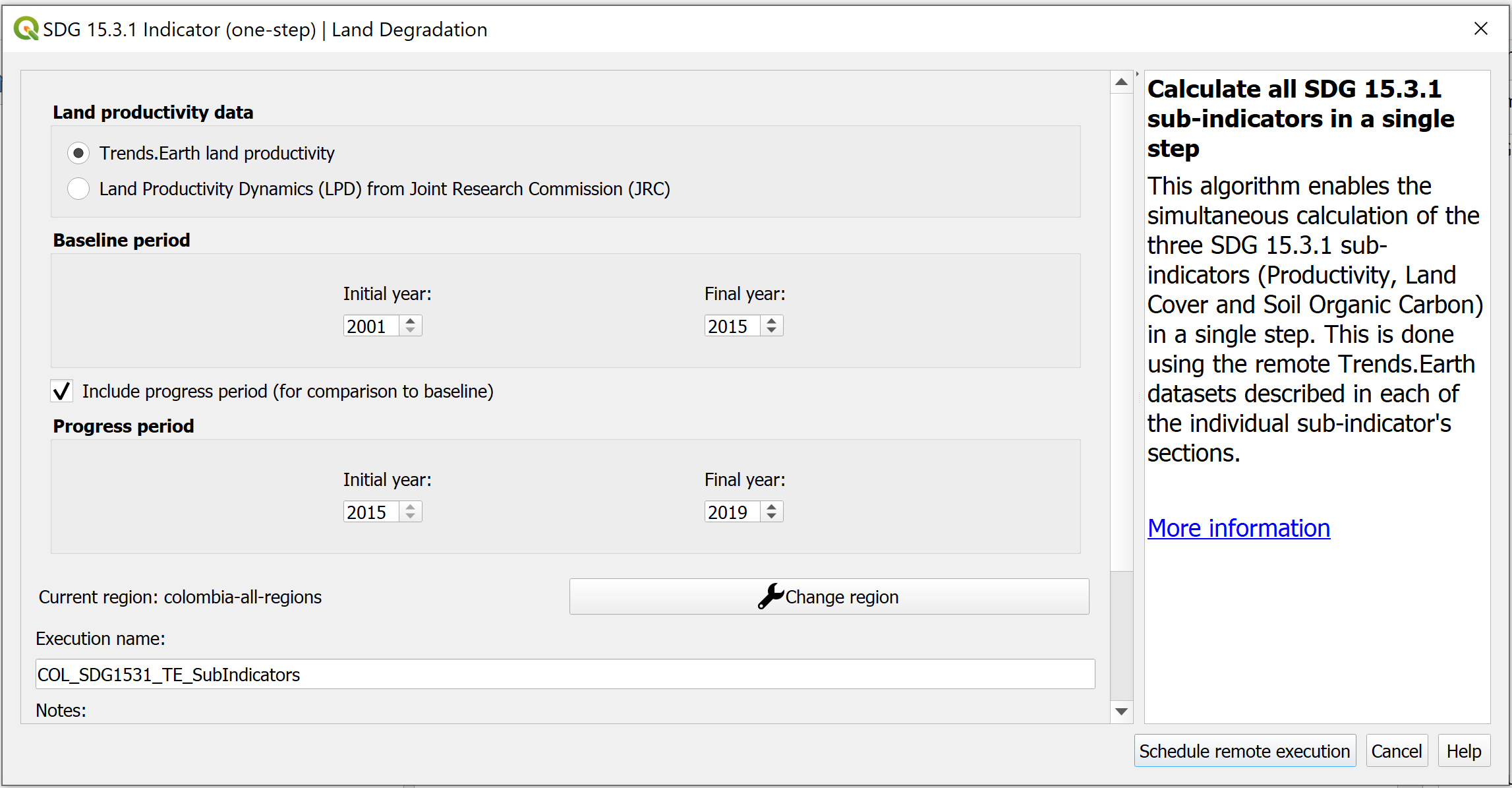Image resolution: width=1512 pixels, height=788 pixels.
Task: Increase baseline final year with up arrow
Action: pyautogui.click(x=771, y=320)
